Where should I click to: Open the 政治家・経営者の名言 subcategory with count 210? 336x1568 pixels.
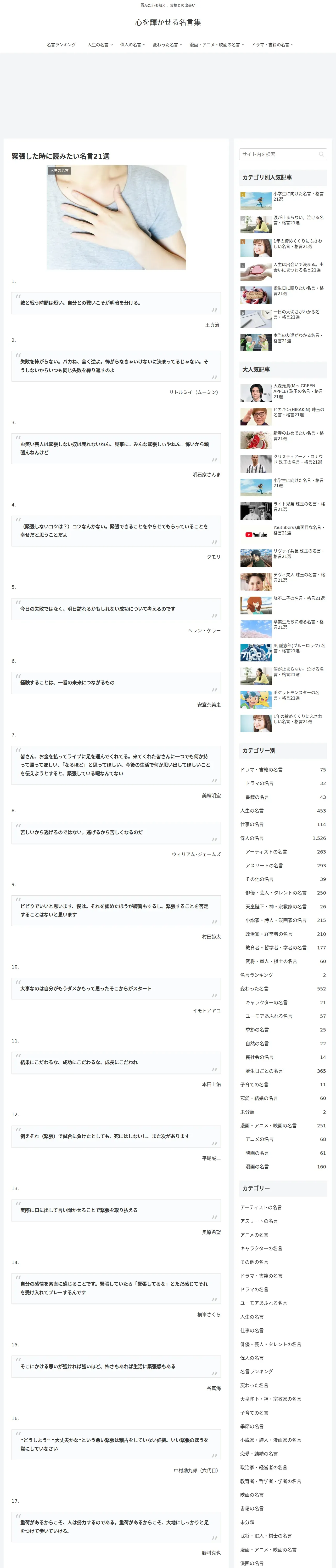(285, 934)
